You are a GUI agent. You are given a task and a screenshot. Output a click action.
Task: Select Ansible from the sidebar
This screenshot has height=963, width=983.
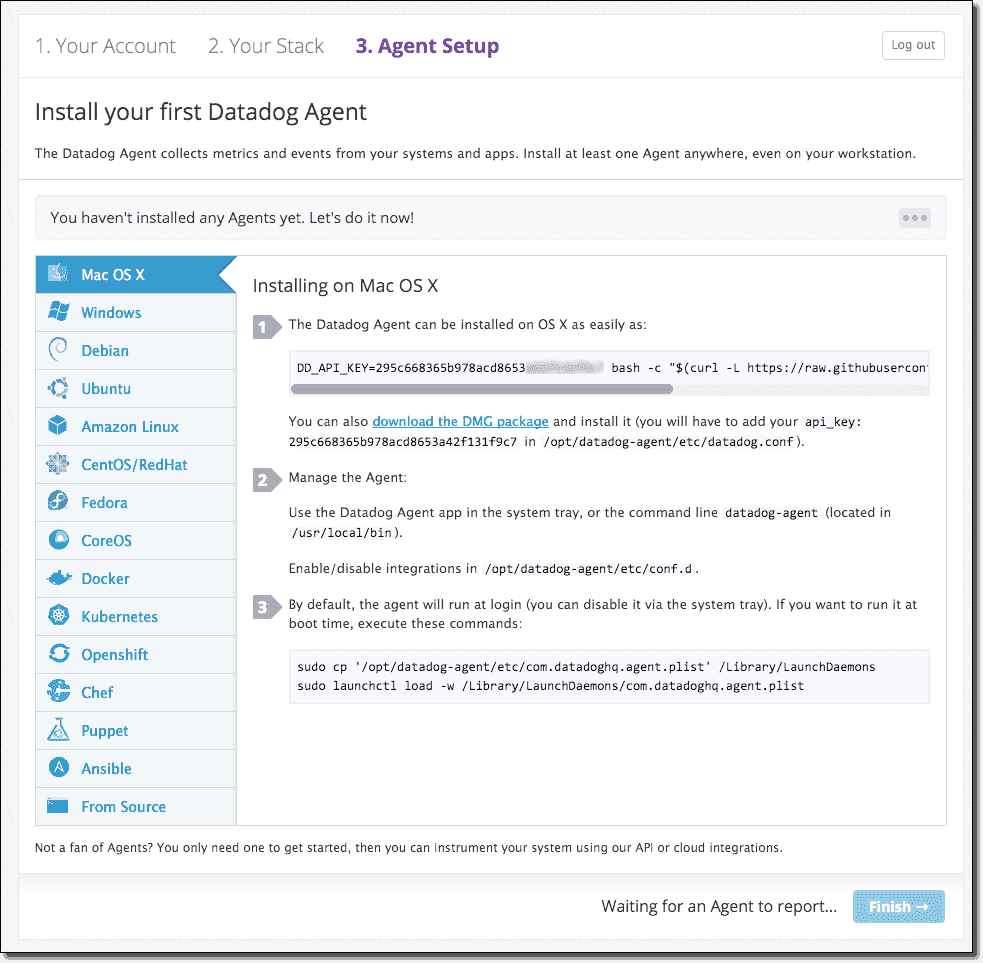(104, 768)
